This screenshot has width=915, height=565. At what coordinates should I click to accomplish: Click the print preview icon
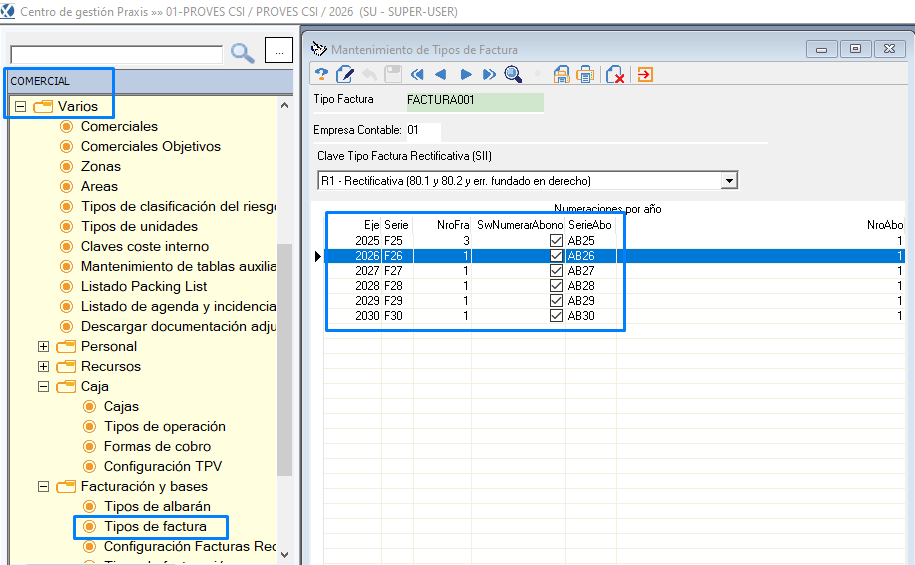(x=561, y=75)
